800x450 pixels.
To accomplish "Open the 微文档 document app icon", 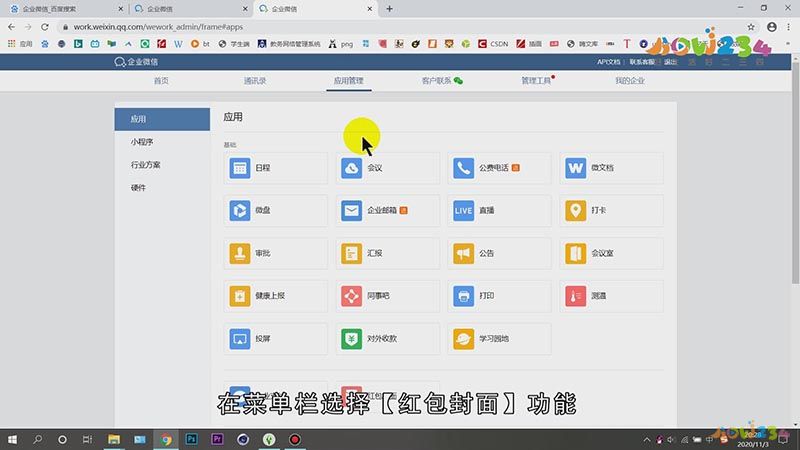I will tap(576, 168).
